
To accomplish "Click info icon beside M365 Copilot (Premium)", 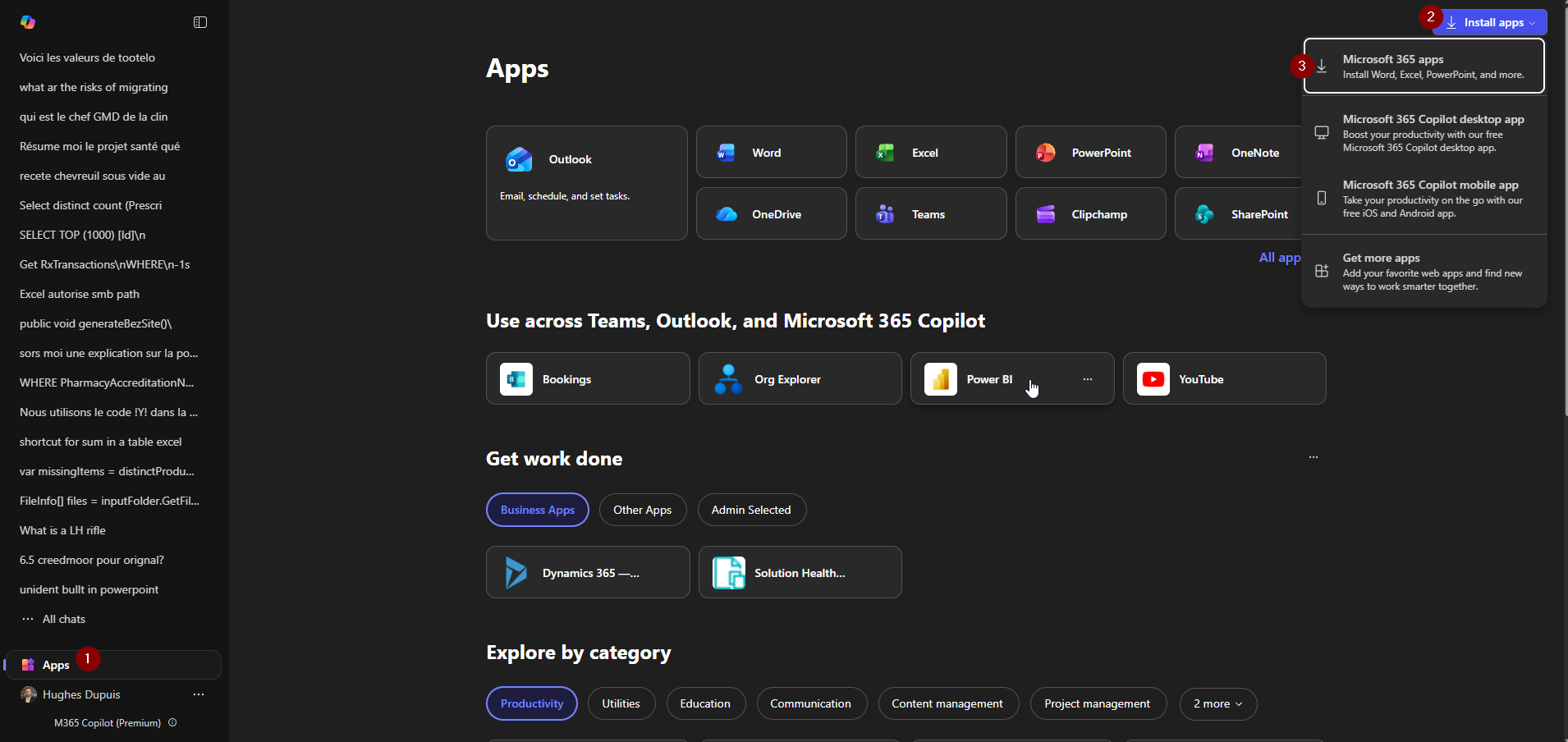I will point(172,722).
